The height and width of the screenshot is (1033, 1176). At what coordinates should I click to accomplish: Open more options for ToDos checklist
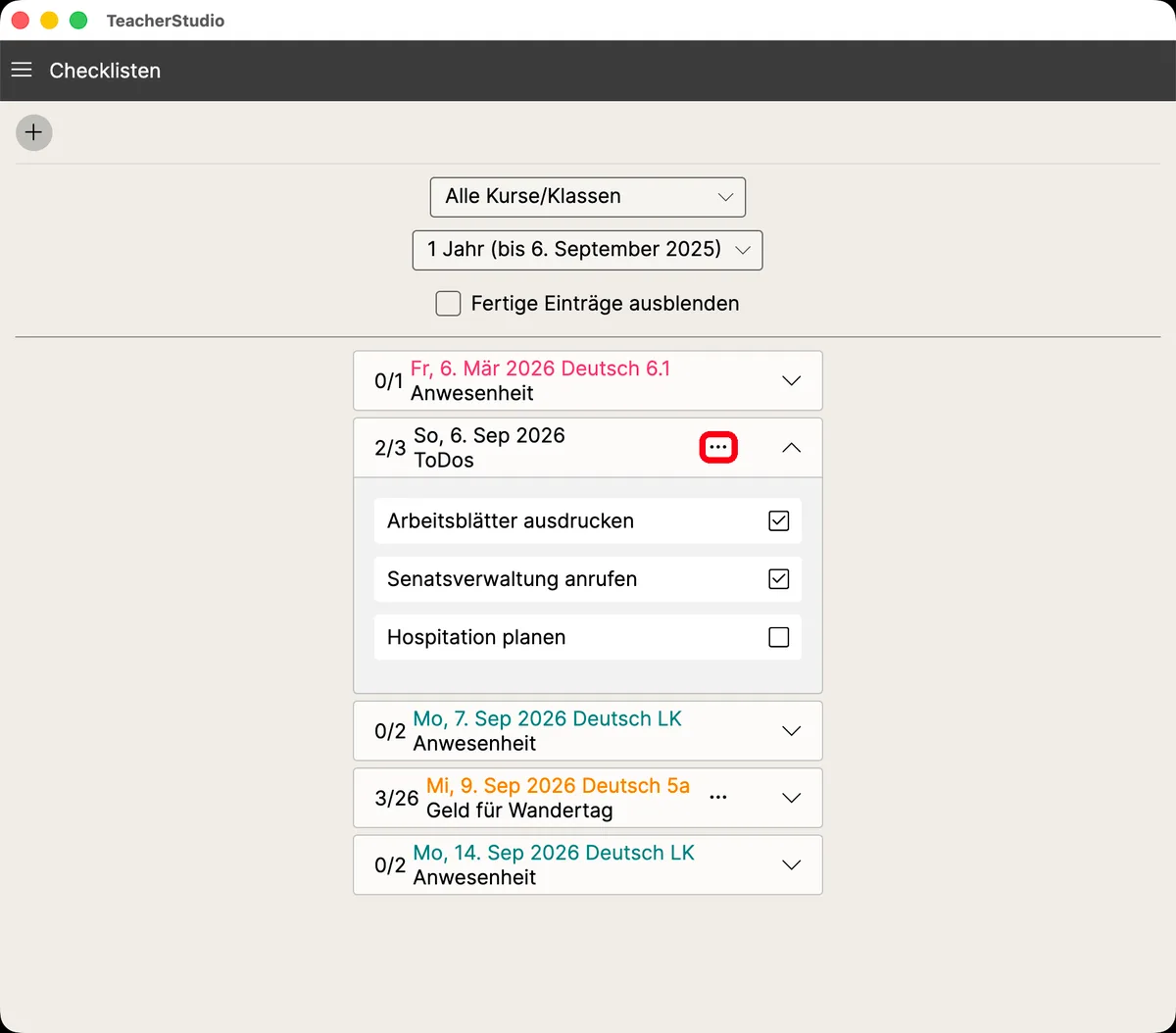click(718, 448)
